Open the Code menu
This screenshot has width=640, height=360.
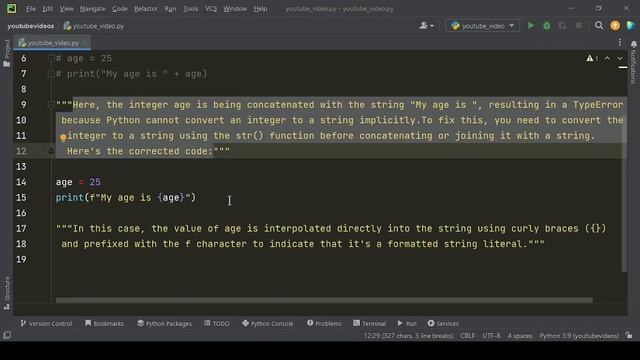120,9
